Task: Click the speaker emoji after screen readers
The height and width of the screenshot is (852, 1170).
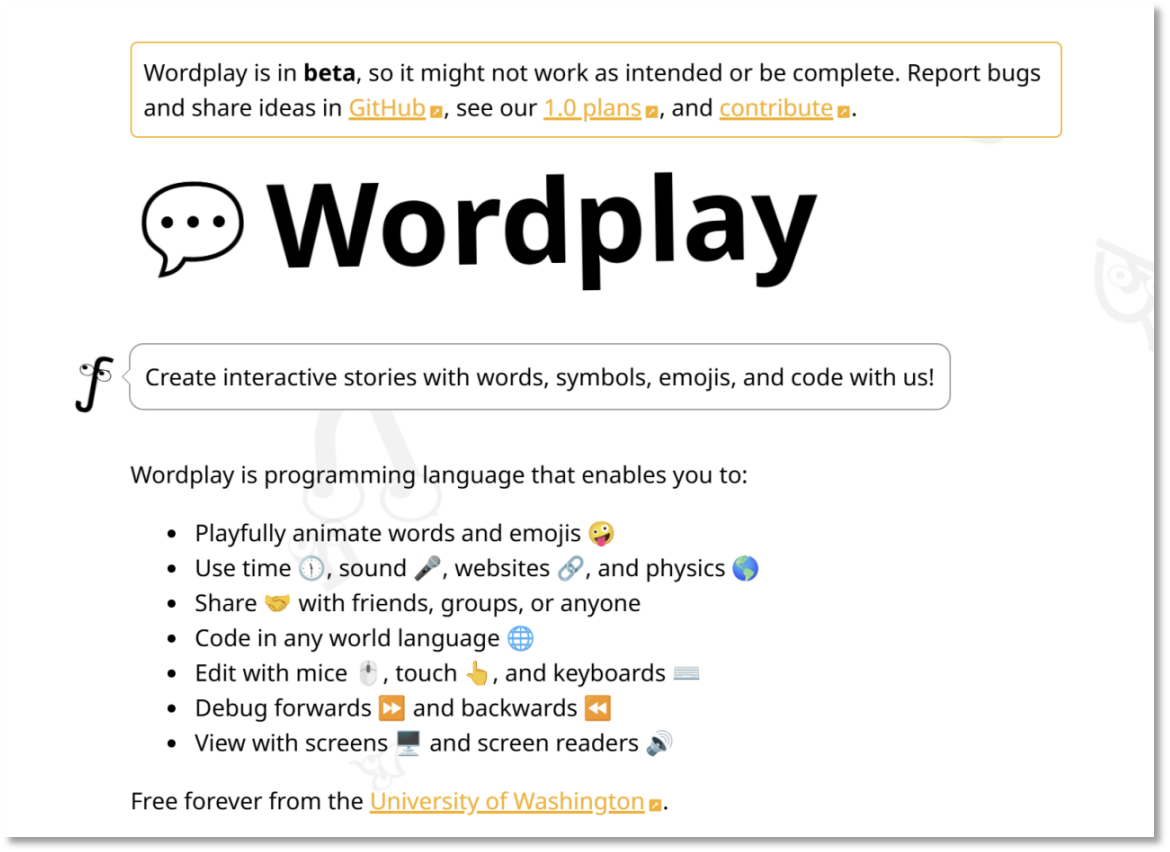Action: pyautogui.click(x=659, y=743)
